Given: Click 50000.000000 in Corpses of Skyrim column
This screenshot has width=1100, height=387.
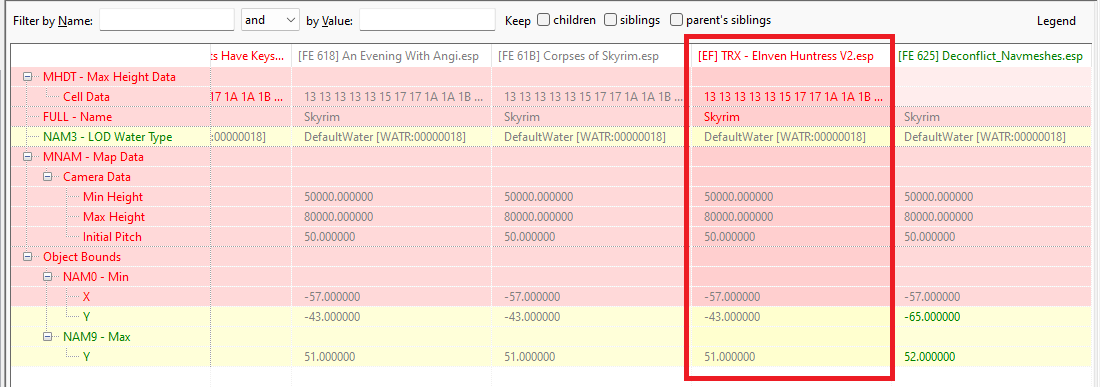Looking at the screenshot, I should pyautogui.click(x=538, y=197).
